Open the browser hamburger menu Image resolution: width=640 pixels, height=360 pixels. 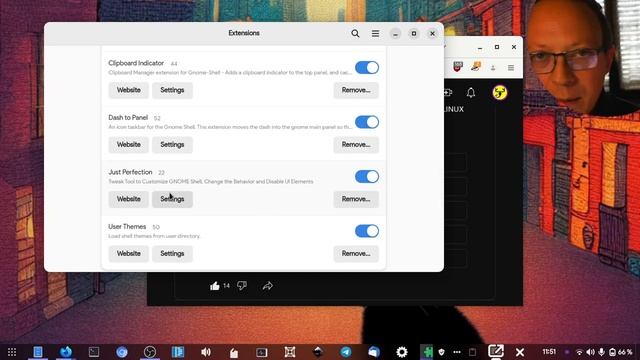(511, 68)
